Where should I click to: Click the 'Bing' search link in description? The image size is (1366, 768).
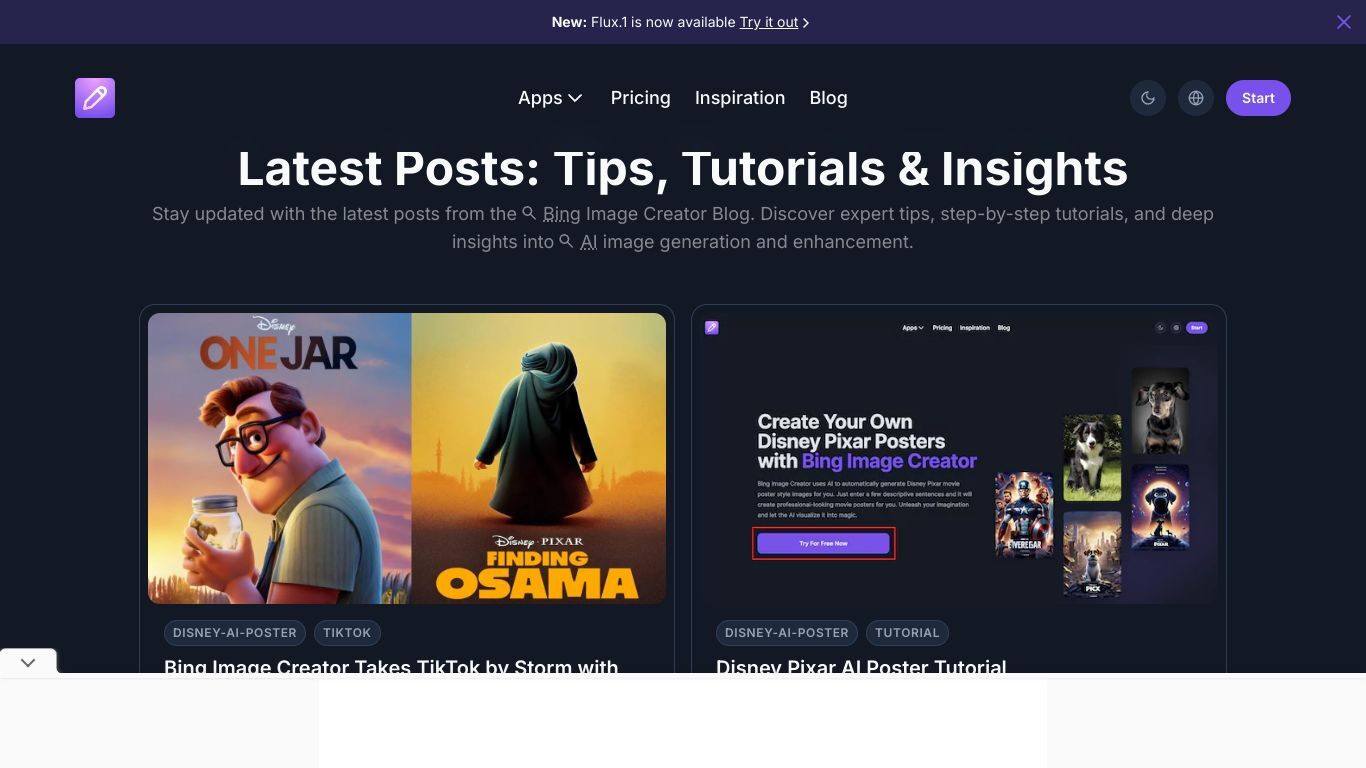(x=551, y=214)
